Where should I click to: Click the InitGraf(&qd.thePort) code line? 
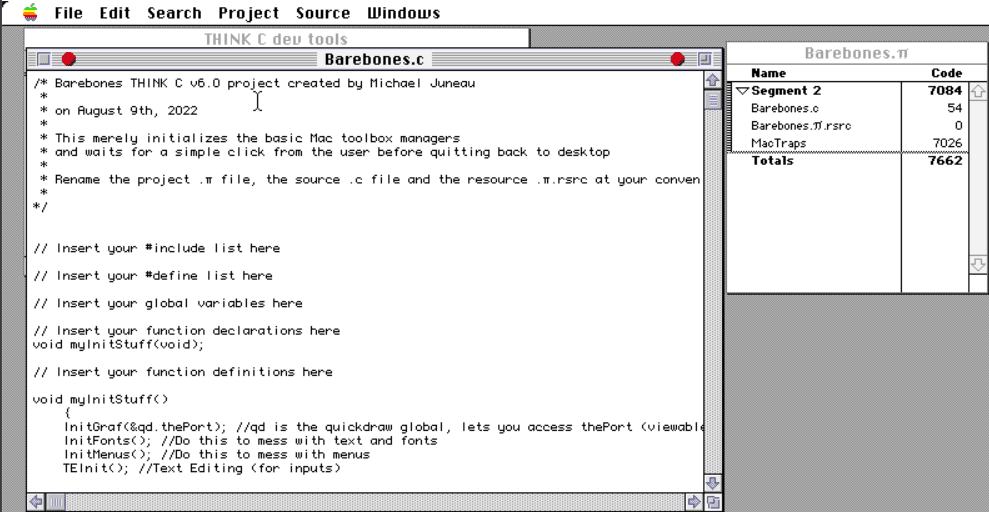[383, 427]
